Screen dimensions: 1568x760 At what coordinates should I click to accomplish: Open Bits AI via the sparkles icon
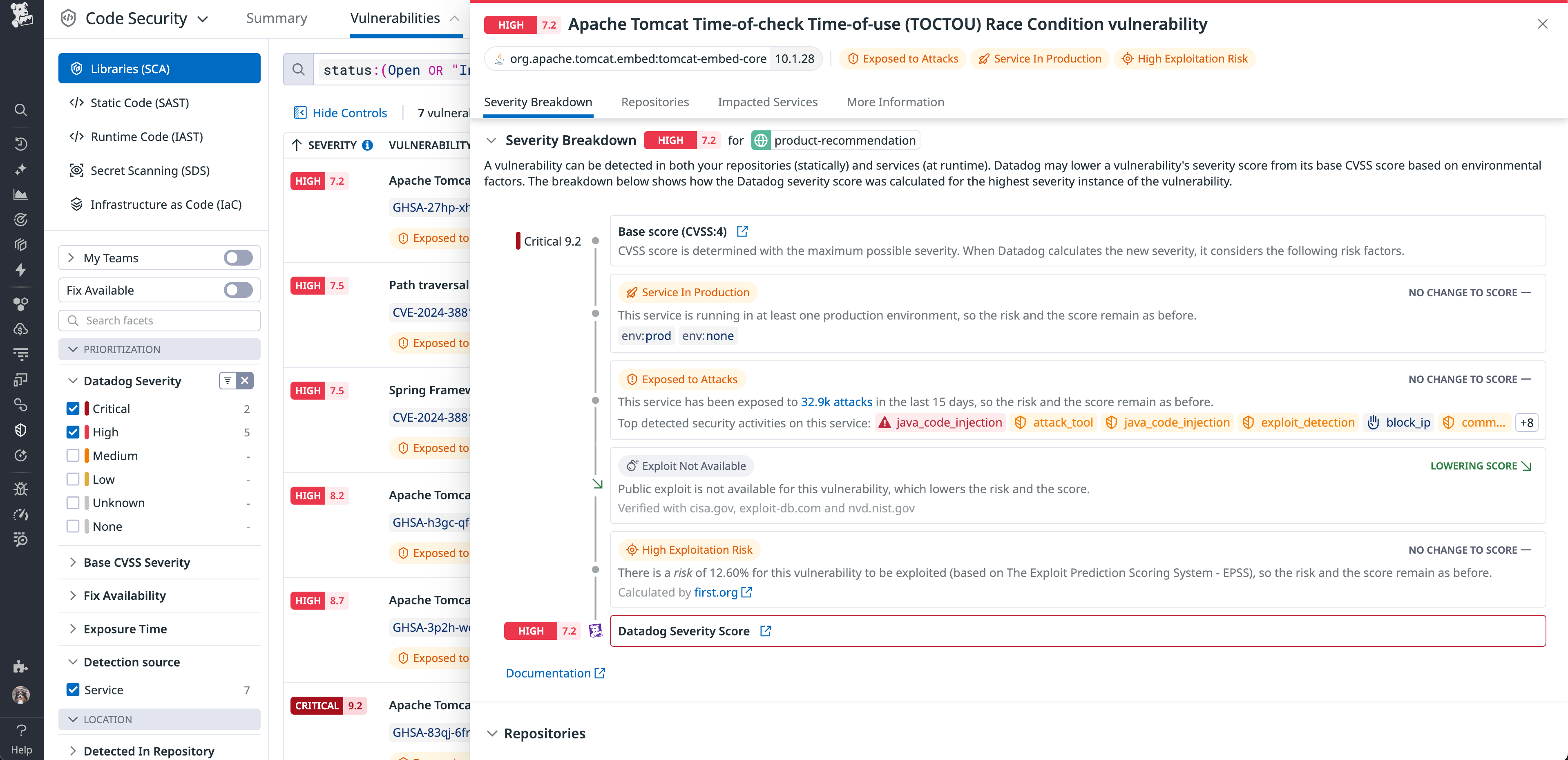pos(21,169)
